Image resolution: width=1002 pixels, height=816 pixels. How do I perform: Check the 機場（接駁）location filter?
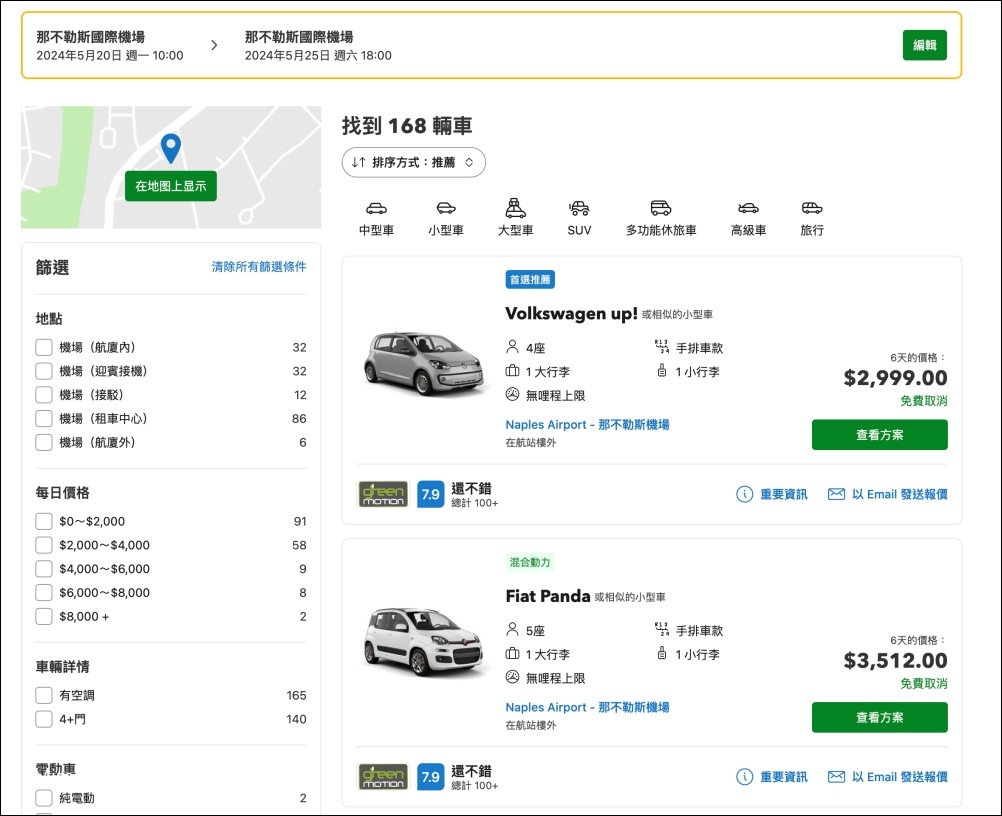(x=43, y=395)
